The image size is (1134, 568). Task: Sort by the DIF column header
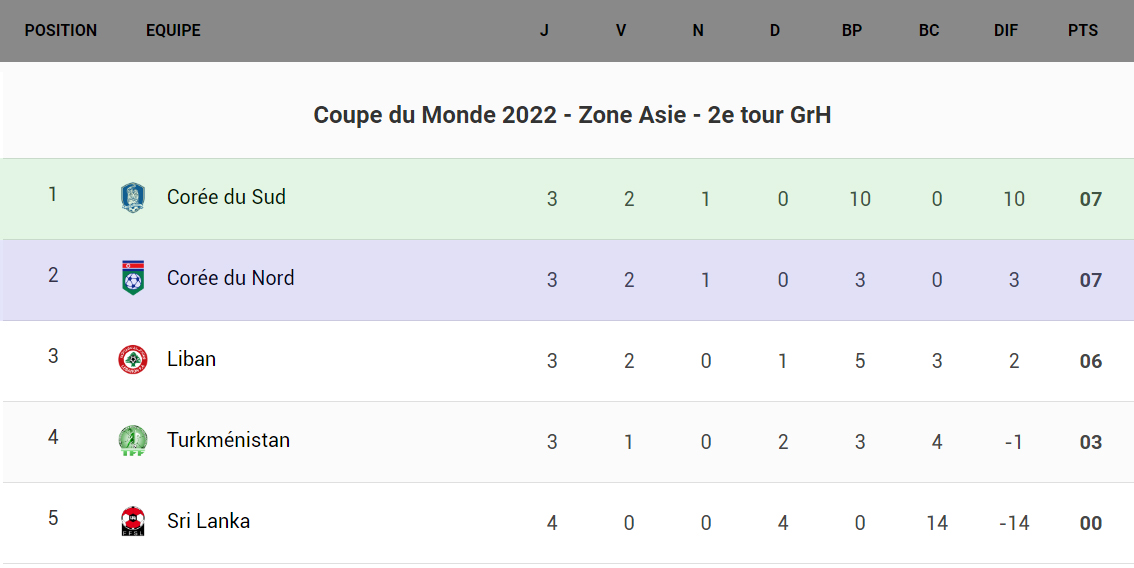1005,31
